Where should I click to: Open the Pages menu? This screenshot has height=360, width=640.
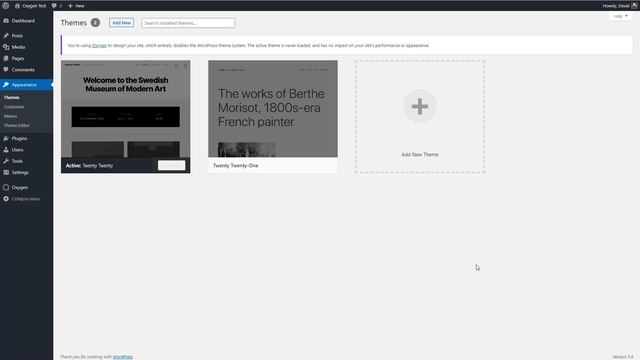(x=18, y=59)
